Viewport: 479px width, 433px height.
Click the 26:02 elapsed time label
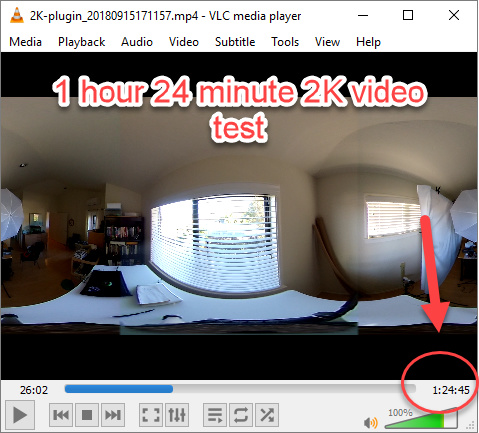tap(34, 390)
